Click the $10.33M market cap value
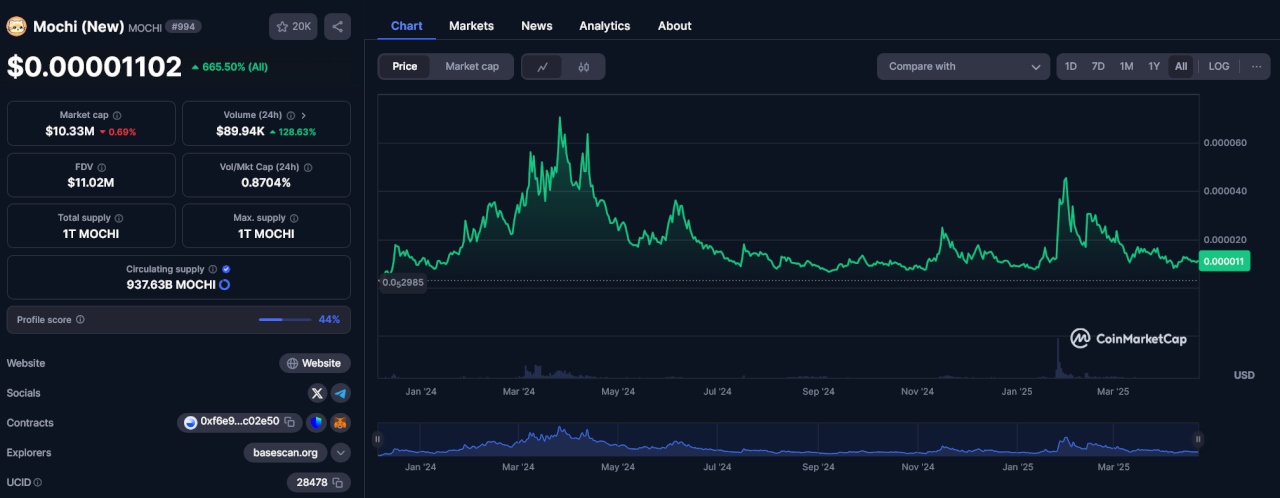Screen dimensions: 1280x498 point(70,131)
